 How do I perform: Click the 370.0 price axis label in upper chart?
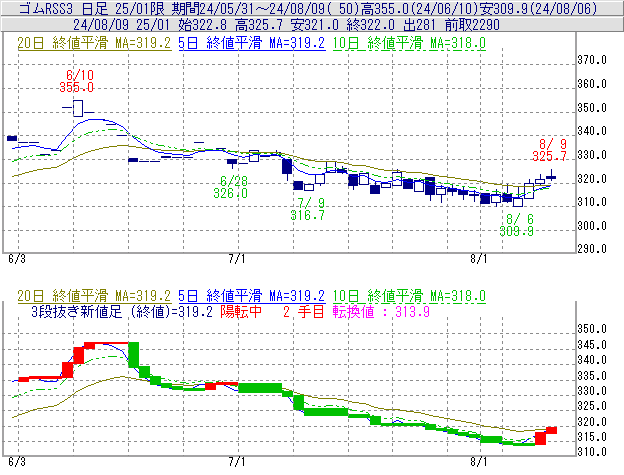(592, 60)
